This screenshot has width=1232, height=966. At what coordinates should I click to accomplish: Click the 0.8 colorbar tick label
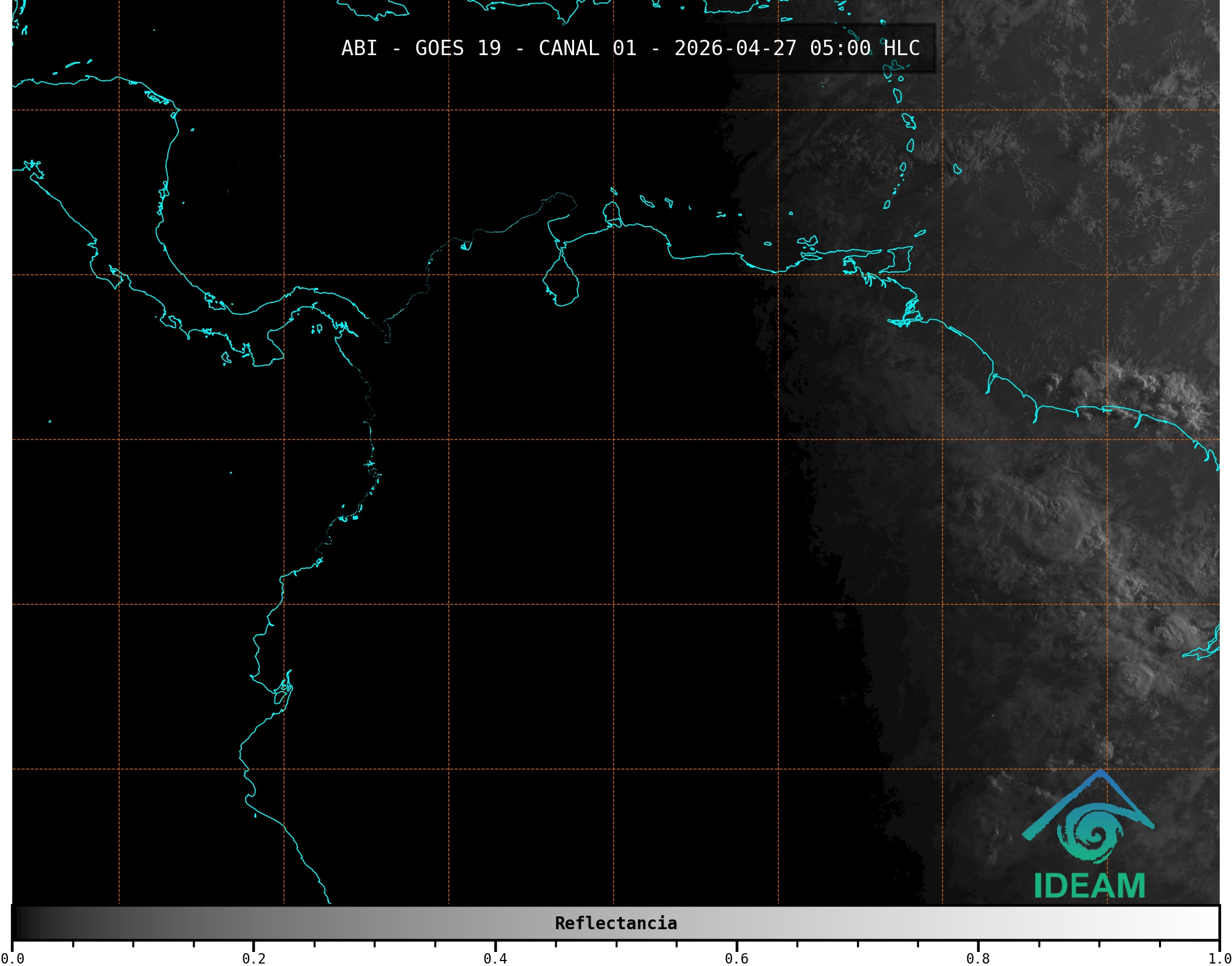click(x=978, y=959)
